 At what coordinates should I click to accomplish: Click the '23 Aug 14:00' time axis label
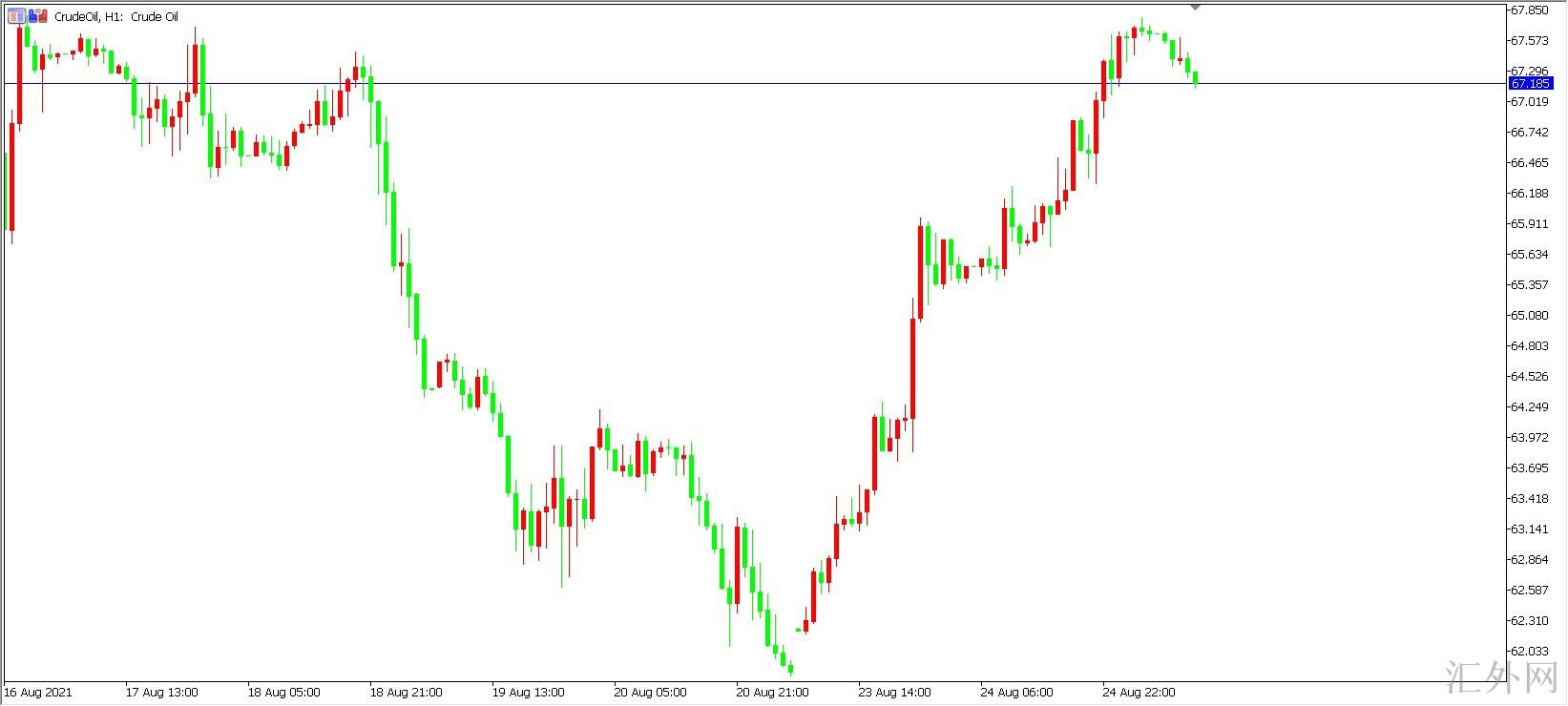pos(895,692)
